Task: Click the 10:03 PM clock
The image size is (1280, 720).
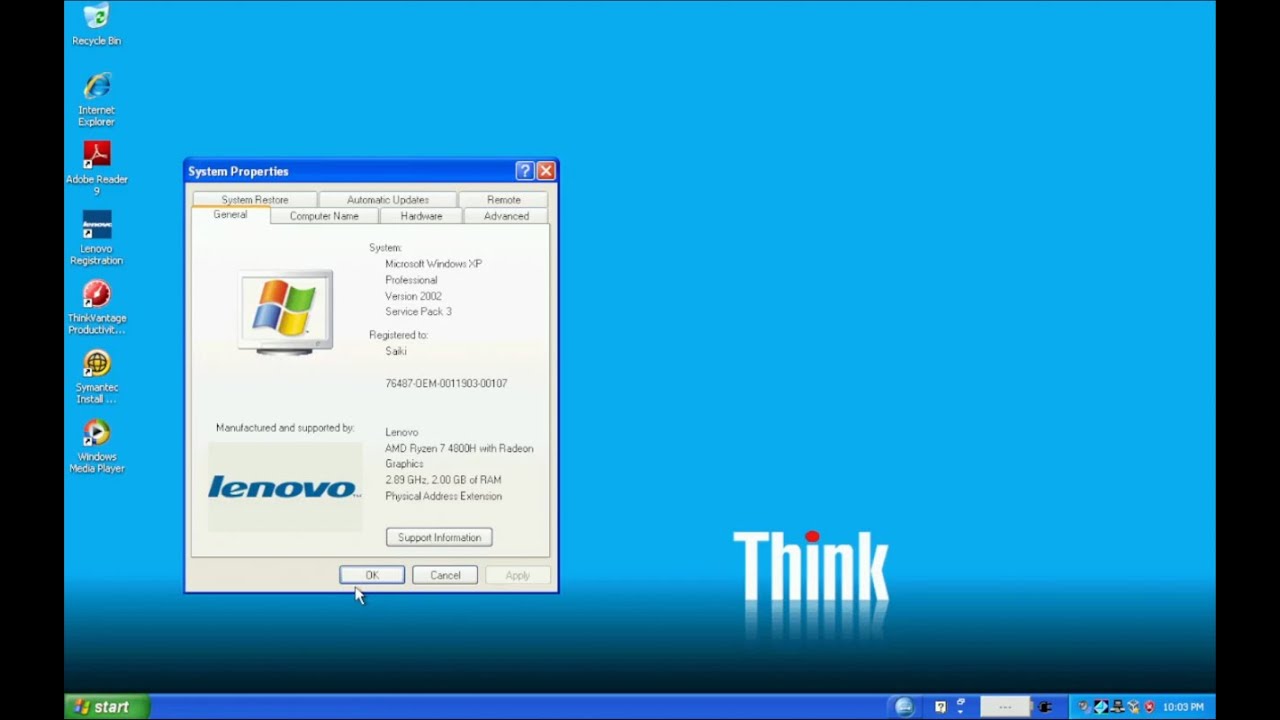Action: coord(1183,707)
